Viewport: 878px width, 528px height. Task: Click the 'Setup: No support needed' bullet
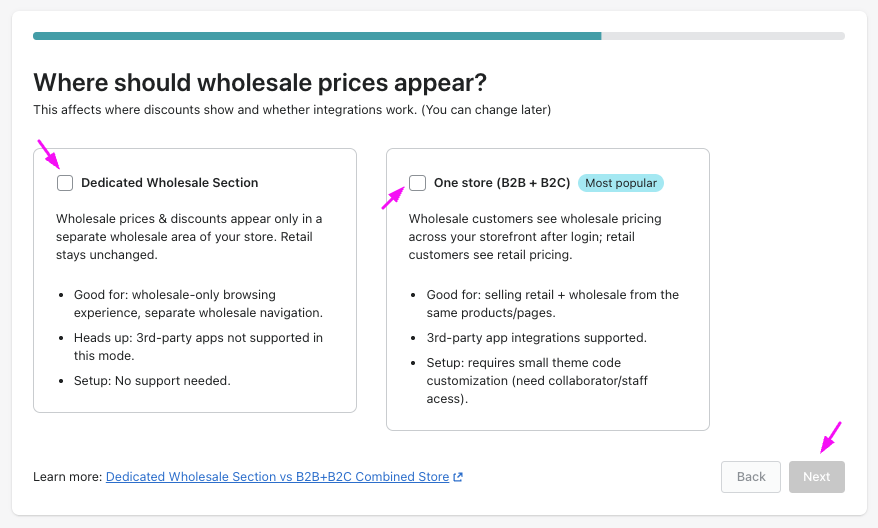click(152, 381)
